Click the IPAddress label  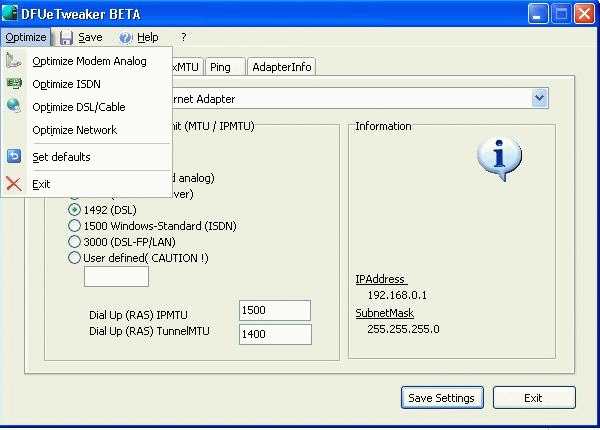[x=381, y=279]
